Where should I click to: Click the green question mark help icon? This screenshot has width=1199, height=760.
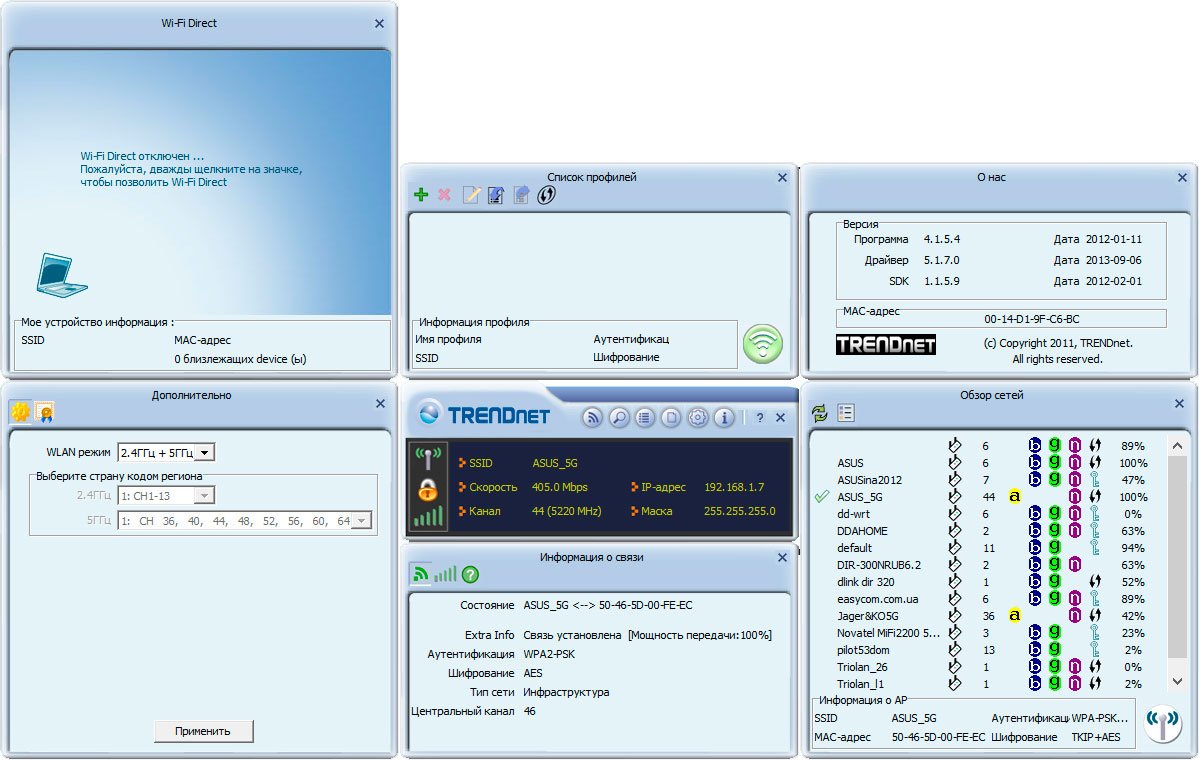coord(470,574)
